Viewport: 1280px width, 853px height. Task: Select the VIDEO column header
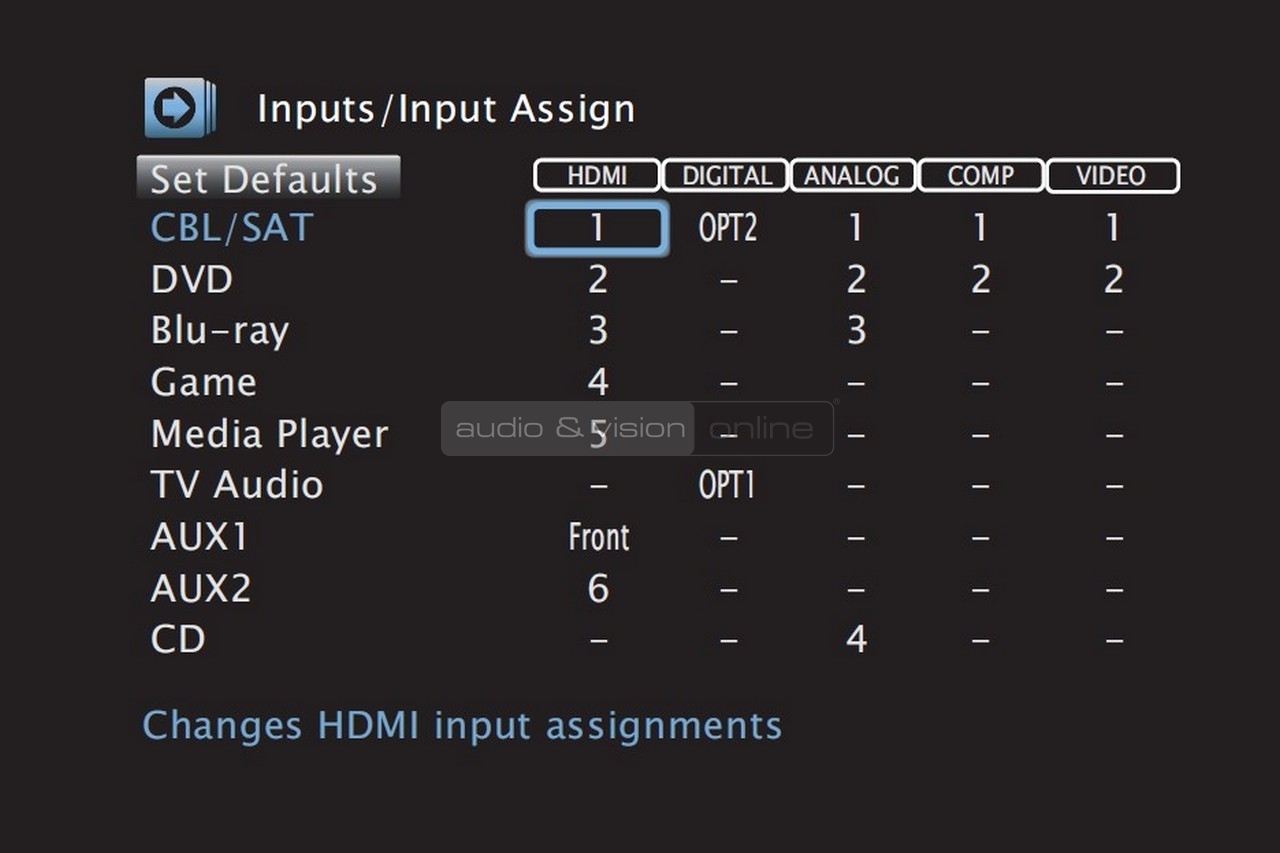(x=1112, y=176)
